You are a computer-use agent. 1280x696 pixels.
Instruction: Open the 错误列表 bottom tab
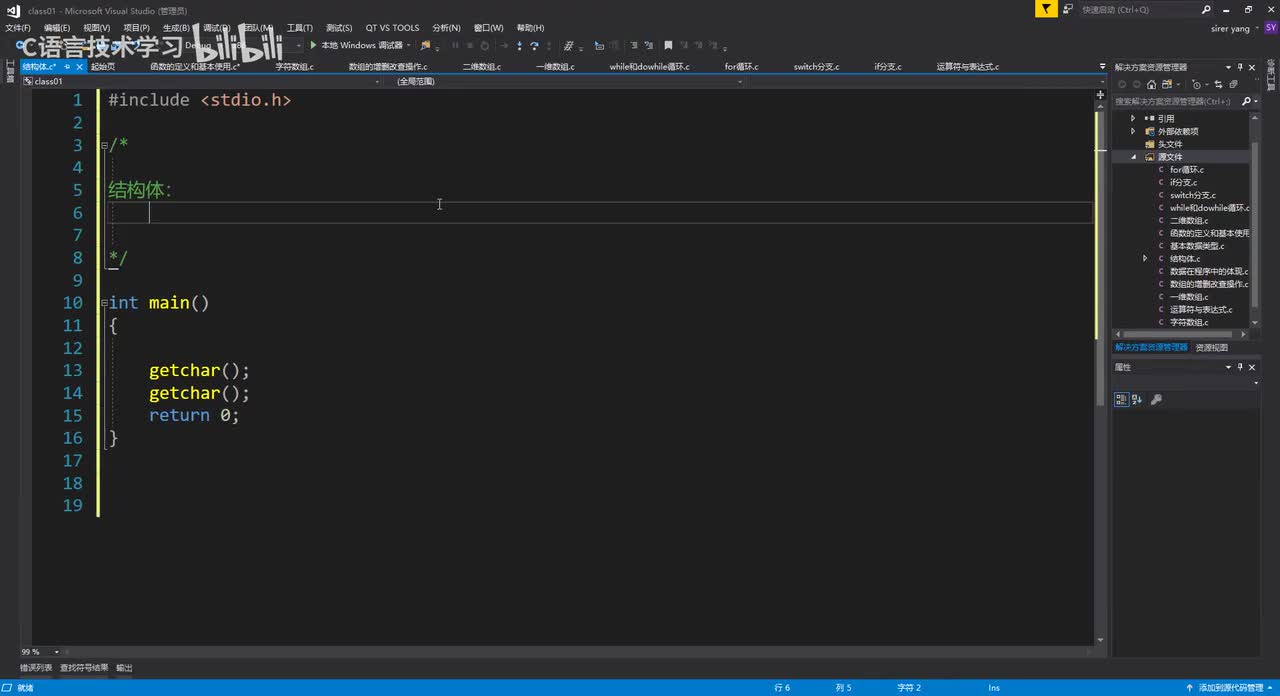point(36,667)
